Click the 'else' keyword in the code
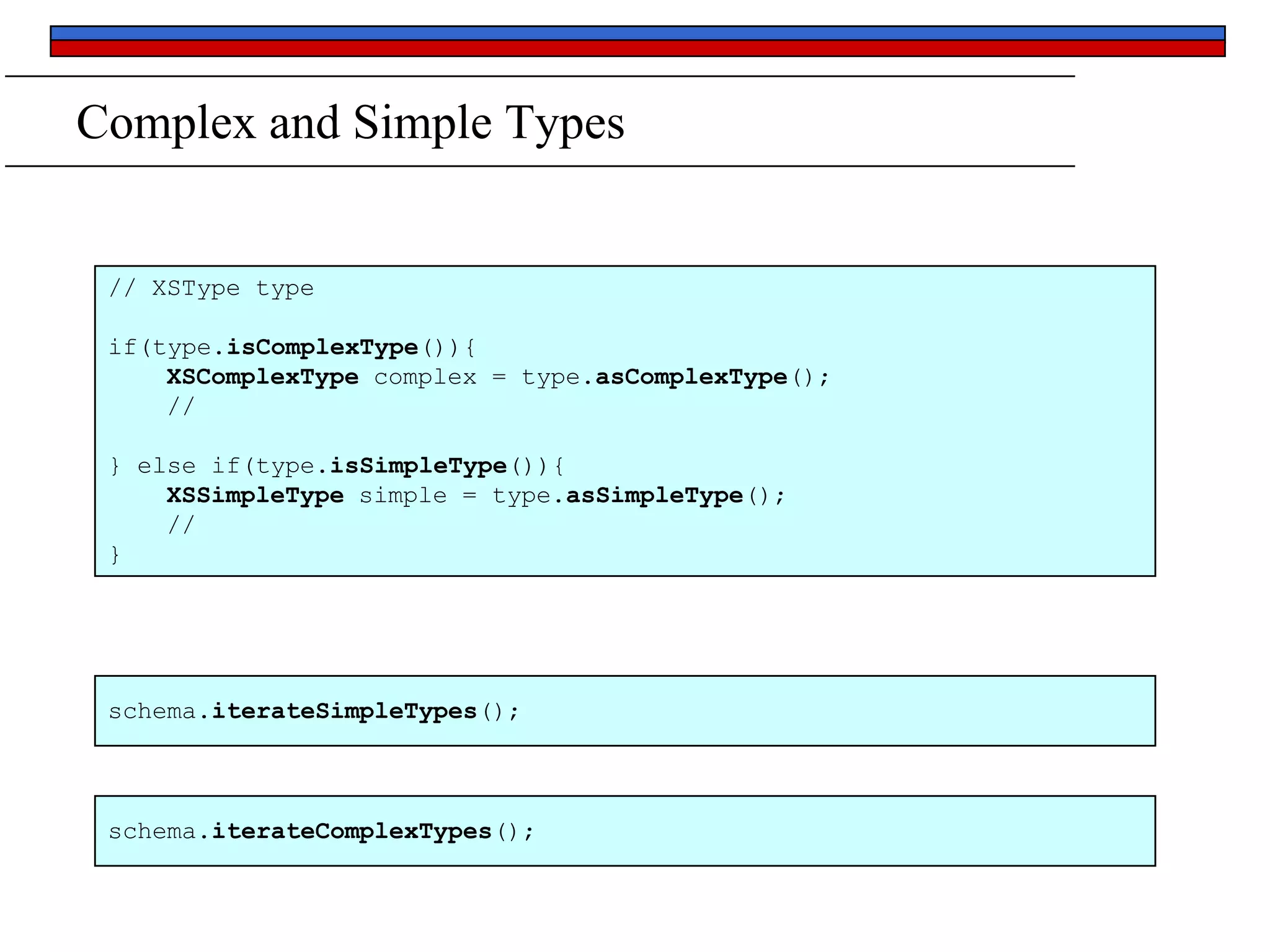The image size is (1270, 952). coord(166,466)
